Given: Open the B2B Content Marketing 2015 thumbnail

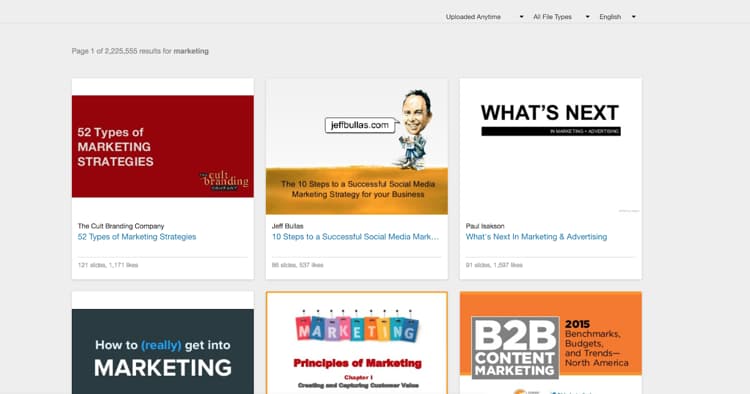Looking at the screenshot, I should coord(551,343).
